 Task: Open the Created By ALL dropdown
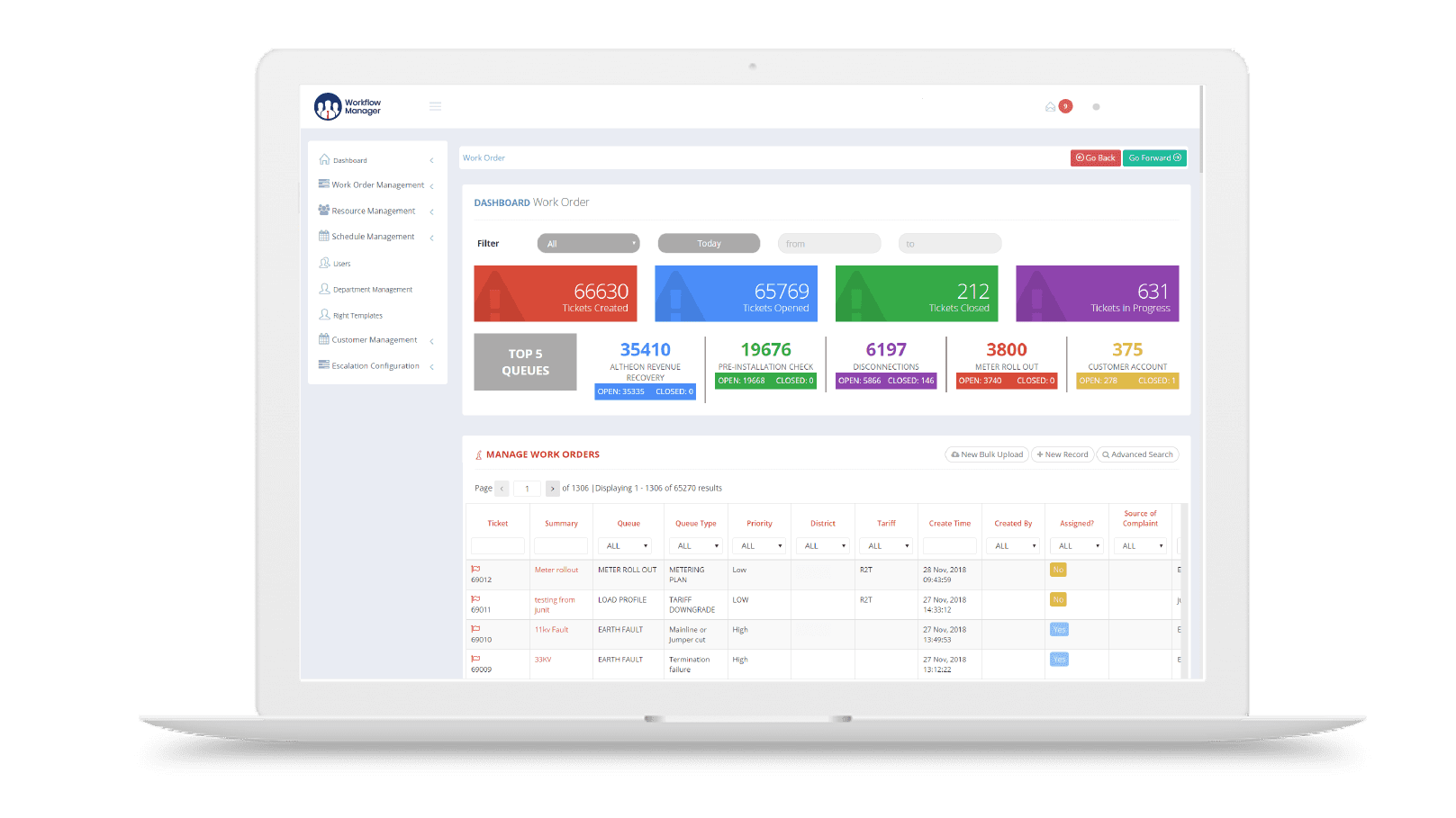1013,545
